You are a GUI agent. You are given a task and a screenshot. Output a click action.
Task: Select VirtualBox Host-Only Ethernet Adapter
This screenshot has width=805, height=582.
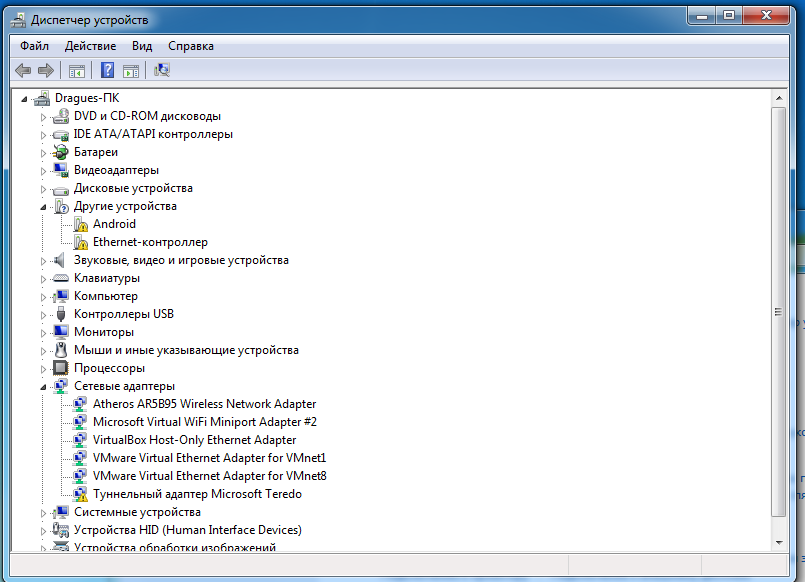coord(195,440)
